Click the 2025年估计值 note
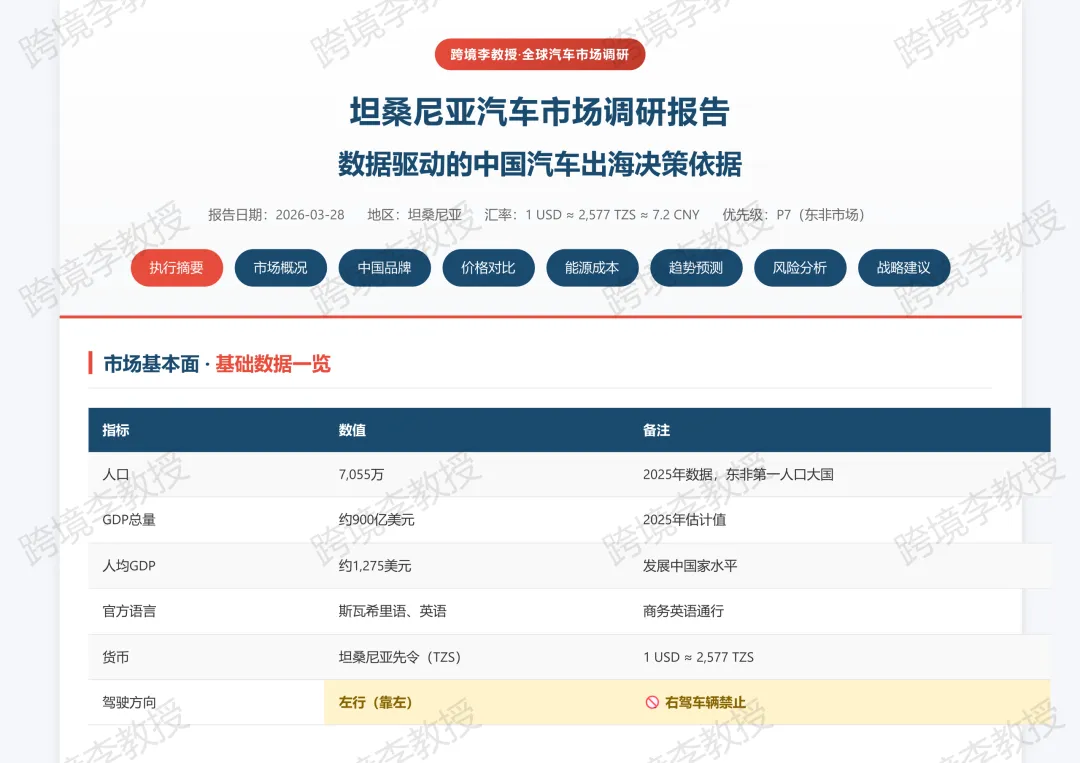 (685, 520)
